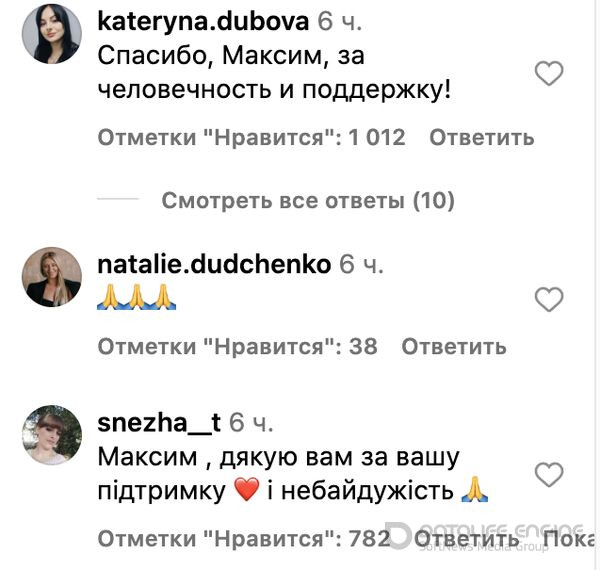Viewport: 600px width, 570px height.
Task: Open natalie.dudchenko's profile picture
Action: click(52, 277)
